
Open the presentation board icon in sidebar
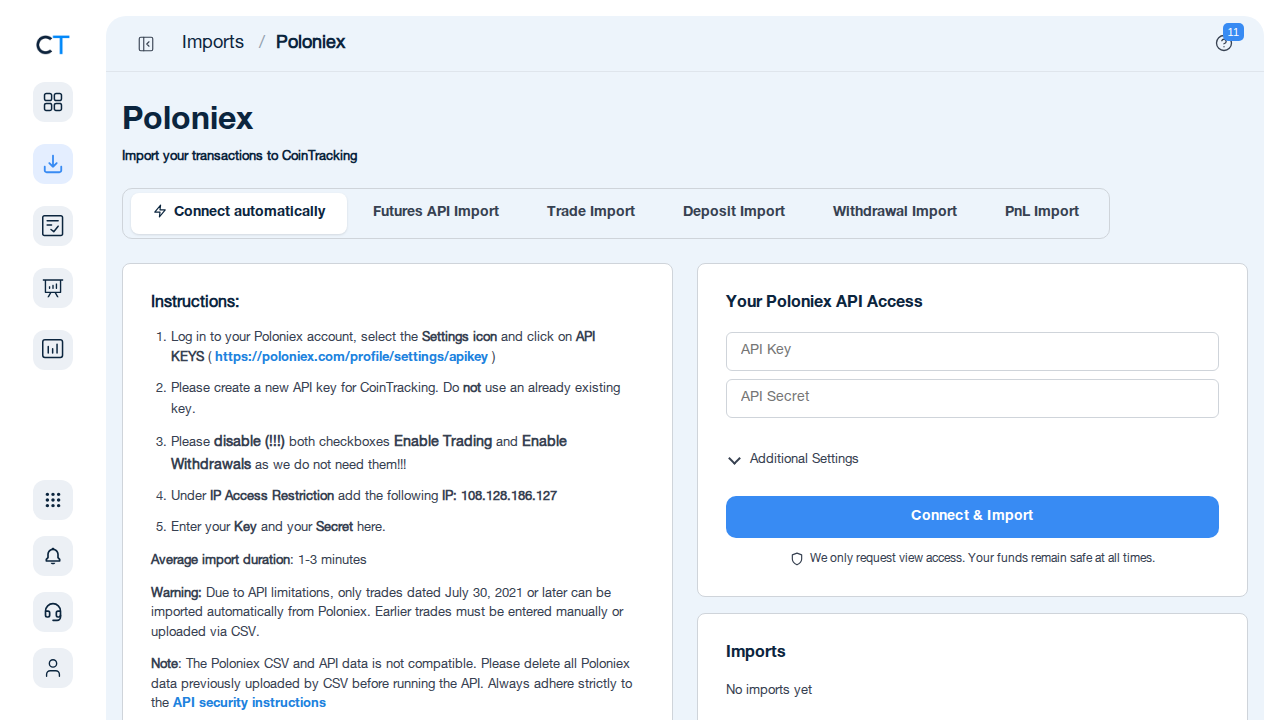point(53,288)
